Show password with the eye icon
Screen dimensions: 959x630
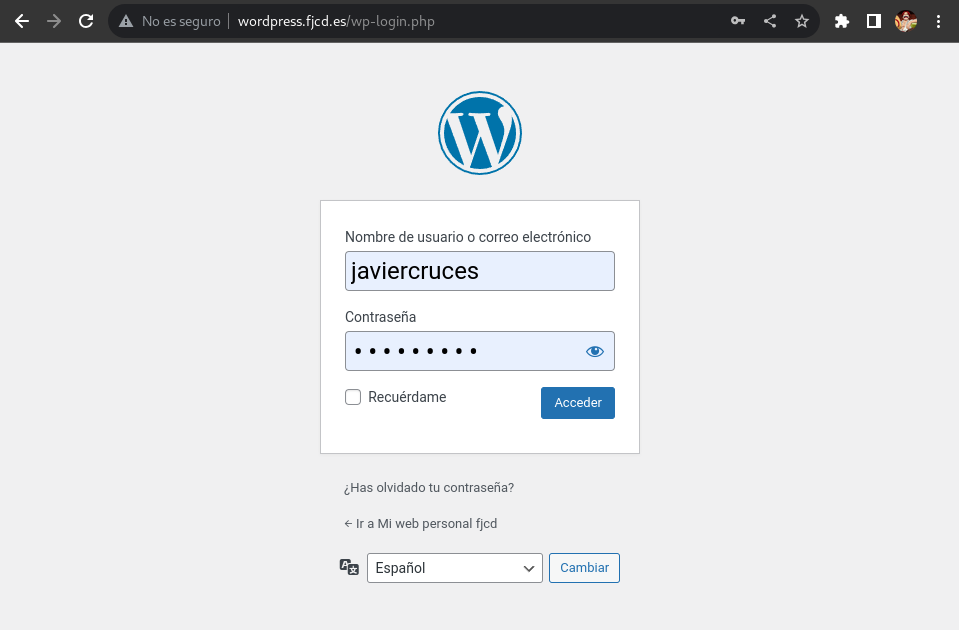coord(594,351)
